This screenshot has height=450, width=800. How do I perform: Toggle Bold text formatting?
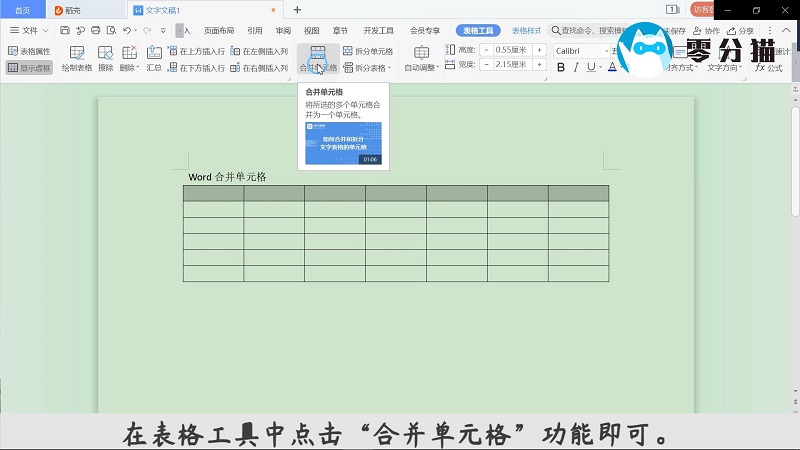pyautogui.click(x=560, y=68)
